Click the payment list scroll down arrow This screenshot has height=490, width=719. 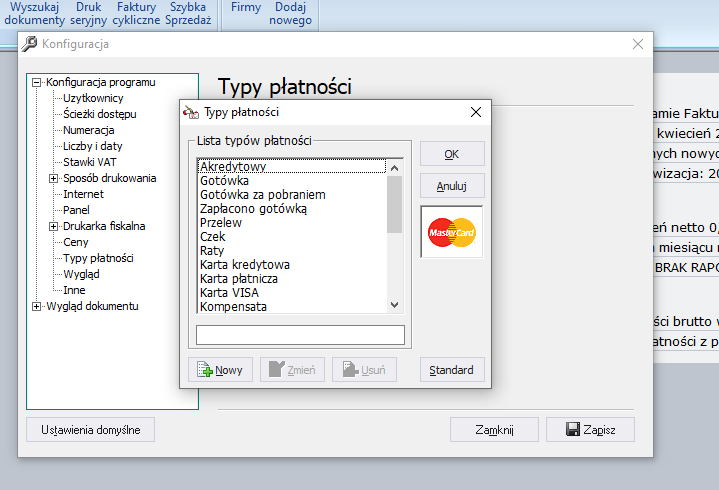(x=394, y=305)
